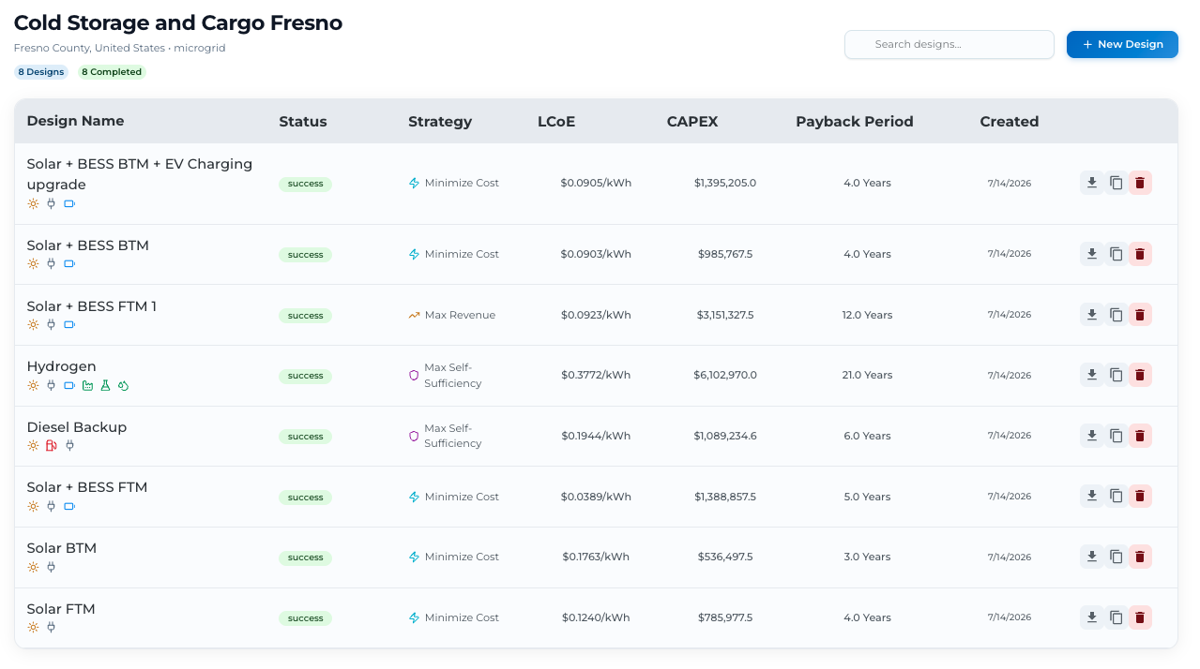Screen dimensions: 1200x669
Task: Click the 12.0 Years payback value
Action: pyautogui.click(x=866, y=315)
